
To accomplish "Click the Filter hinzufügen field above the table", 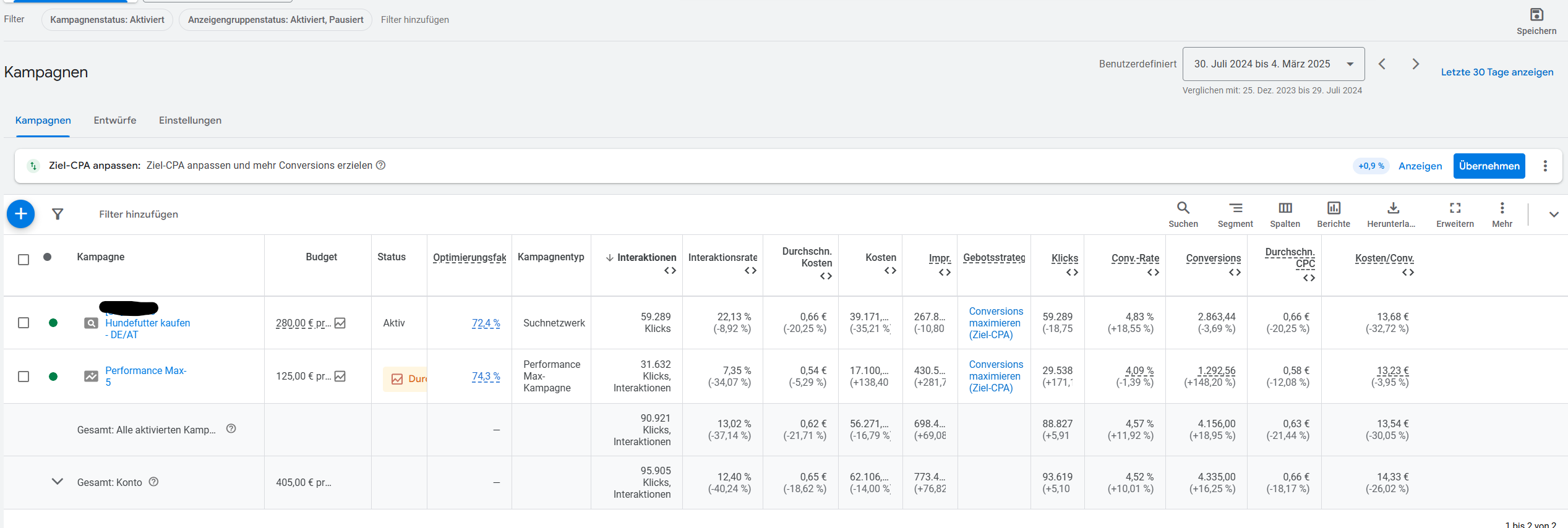I will 139,215.
